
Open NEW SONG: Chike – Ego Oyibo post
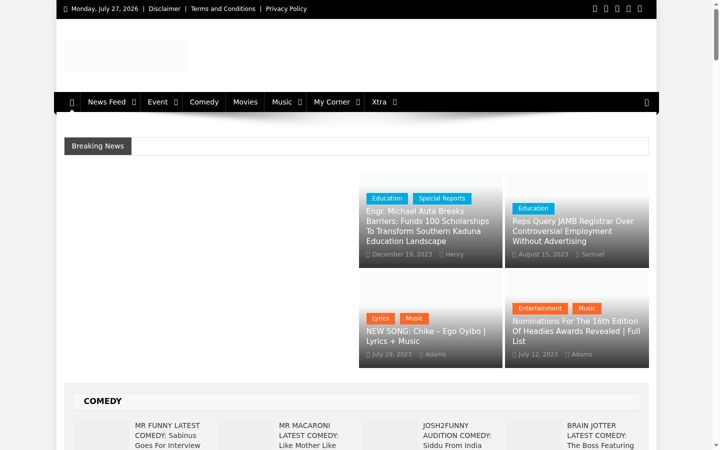(426, 336)
